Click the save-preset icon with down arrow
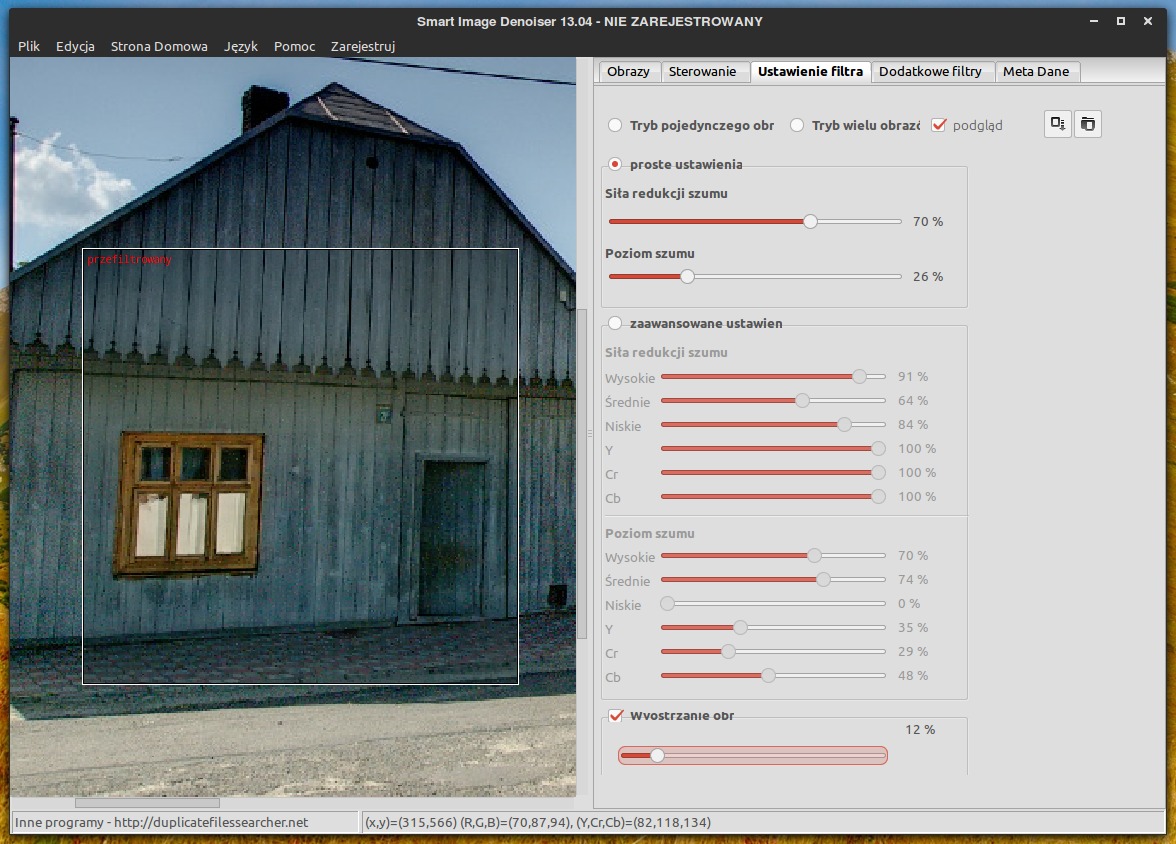Image resolution: width=1176 pixels, height=844 pixels. 1058,124
